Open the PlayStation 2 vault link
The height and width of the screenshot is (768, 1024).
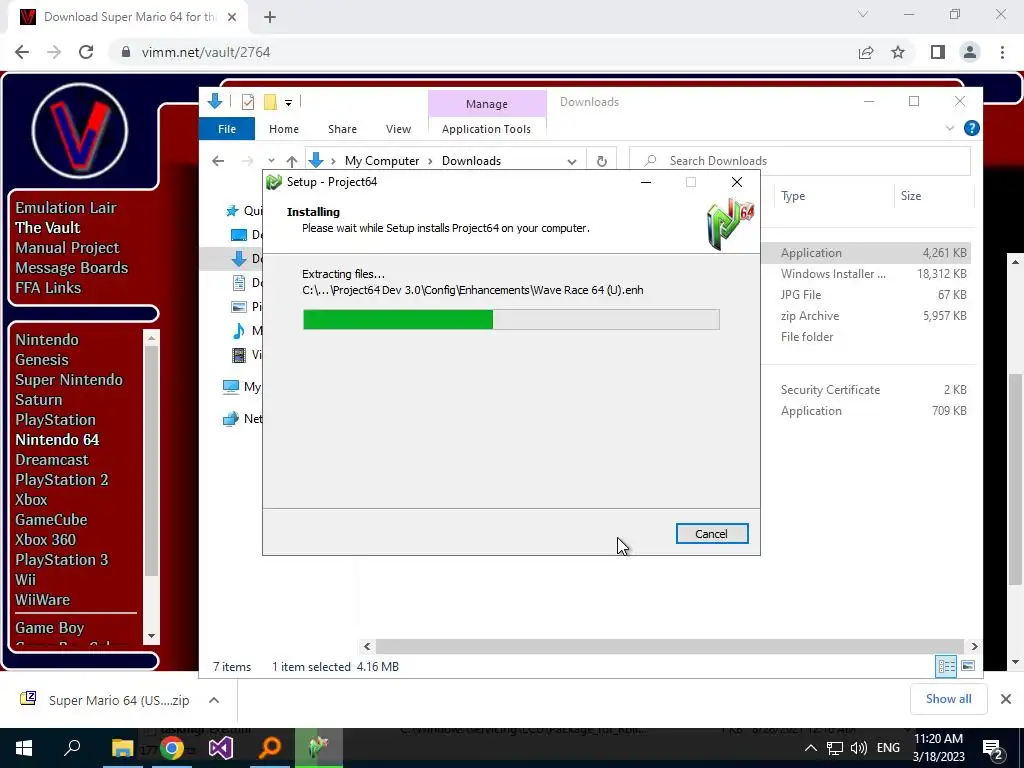coord(61,479)
